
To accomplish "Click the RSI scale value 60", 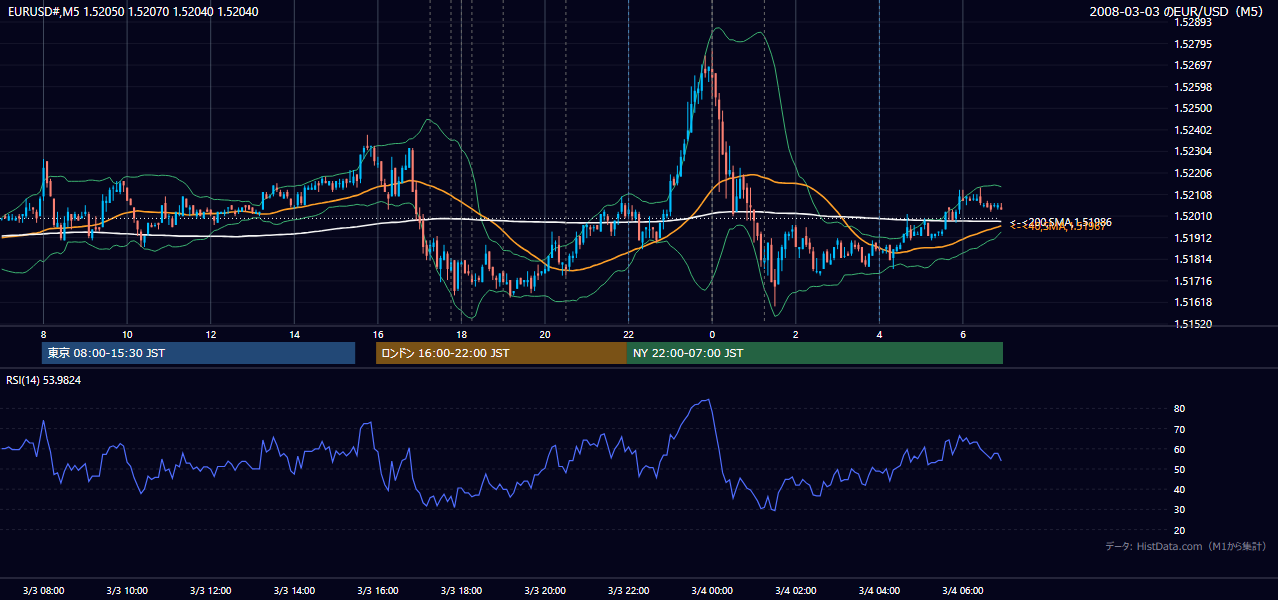I will coord(1180,449).
